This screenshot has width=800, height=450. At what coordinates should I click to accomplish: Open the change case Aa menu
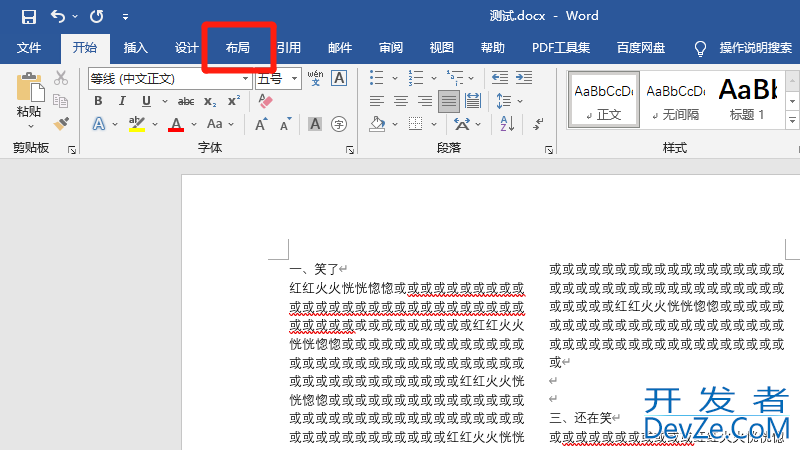[x=220, y=124]
